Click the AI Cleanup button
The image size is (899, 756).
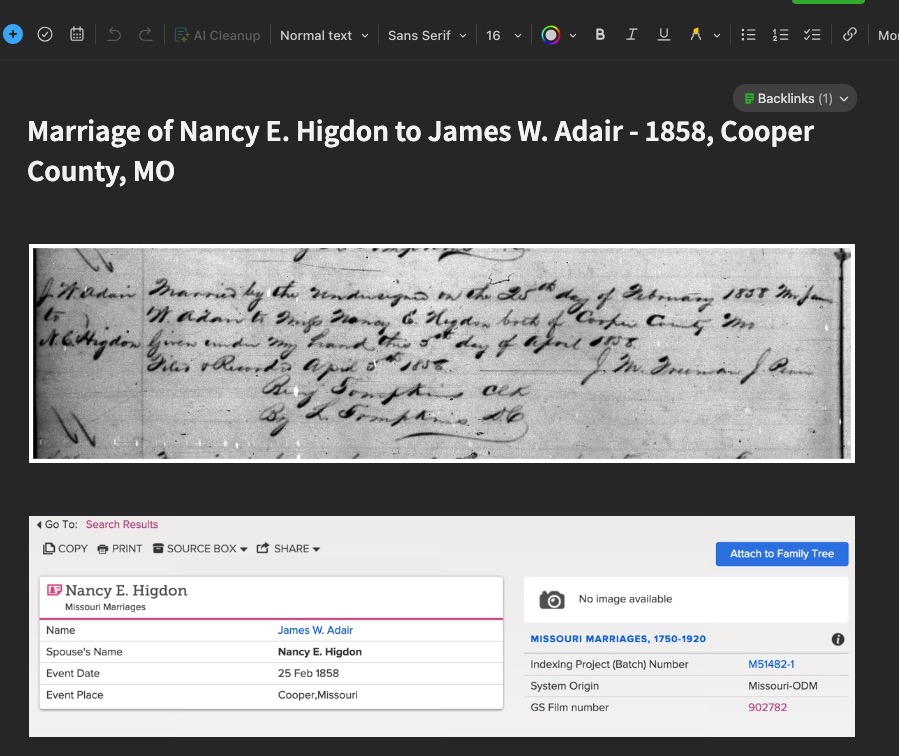(217, 35)
